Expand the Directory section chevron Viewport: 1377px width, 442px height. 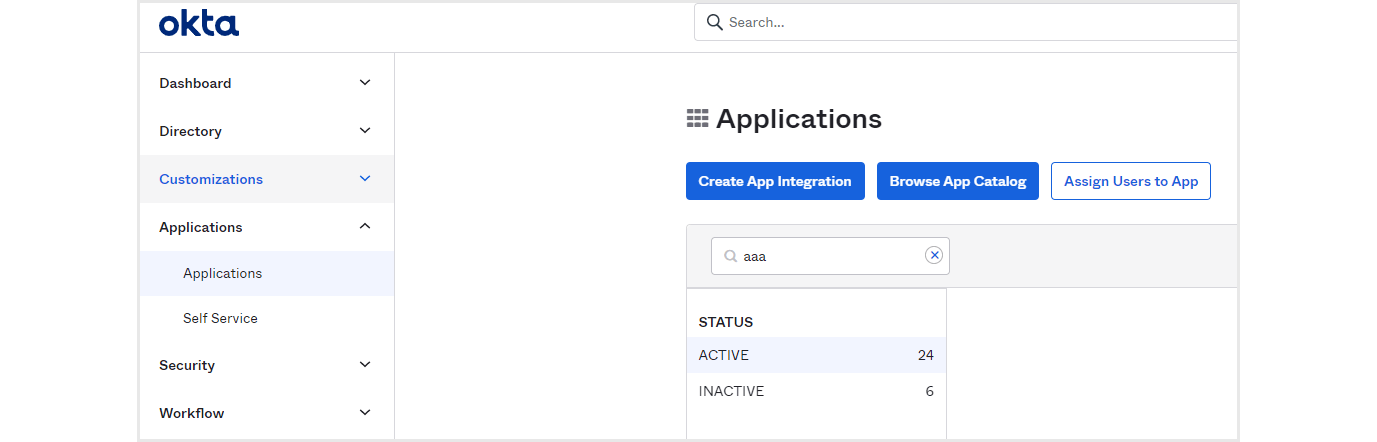(365, 131)
